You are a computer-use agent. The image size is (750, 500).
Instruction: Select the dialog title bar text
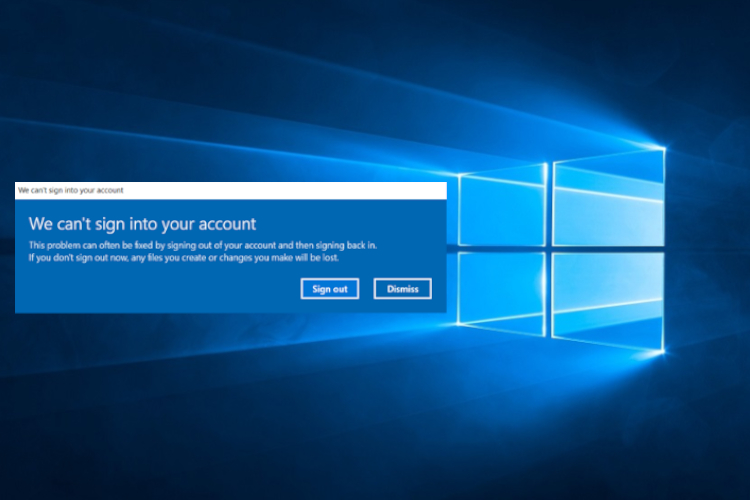point(71,190)
